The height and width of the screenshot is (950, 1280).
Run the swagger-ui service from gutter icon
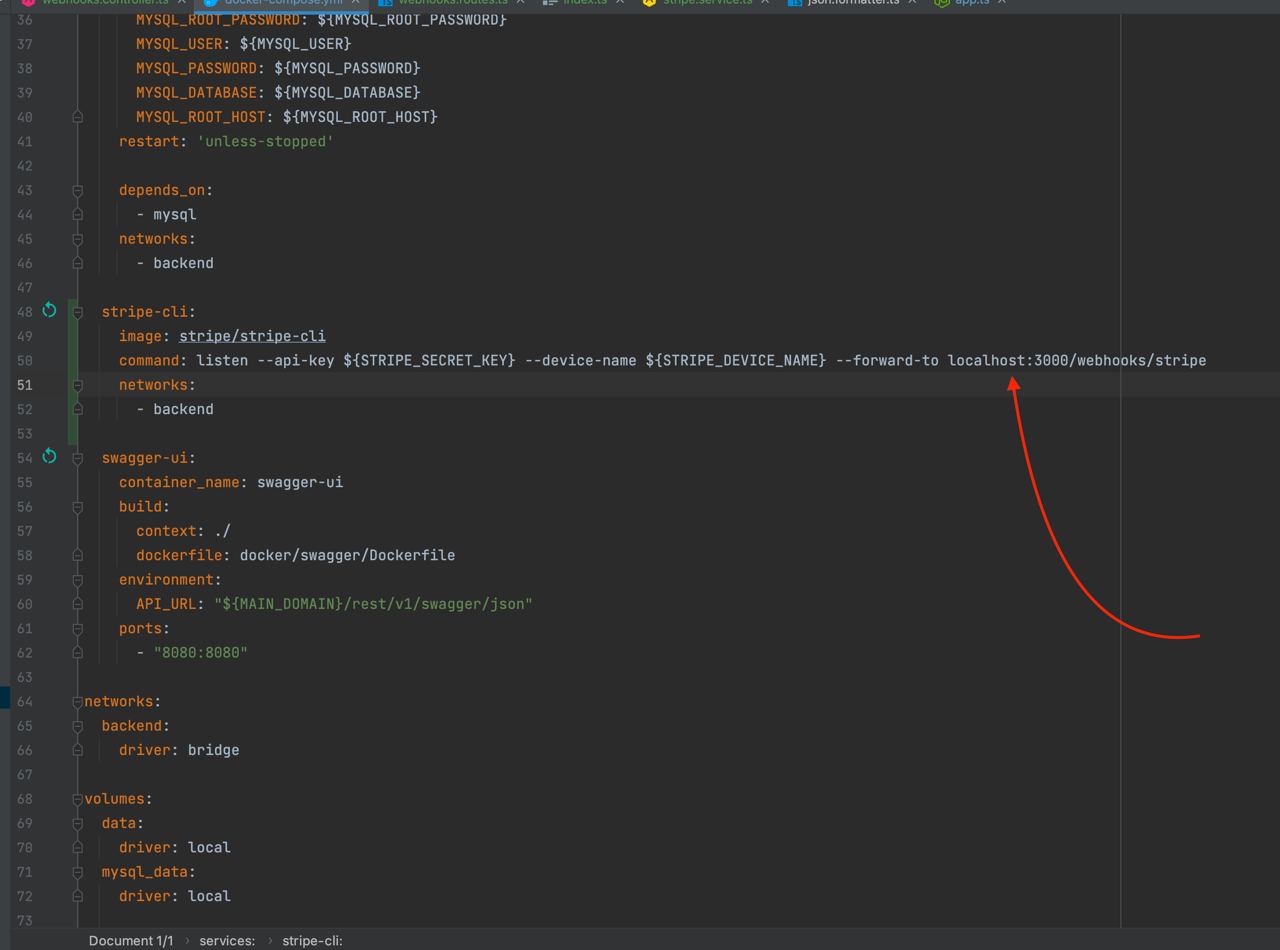point(49,456)
